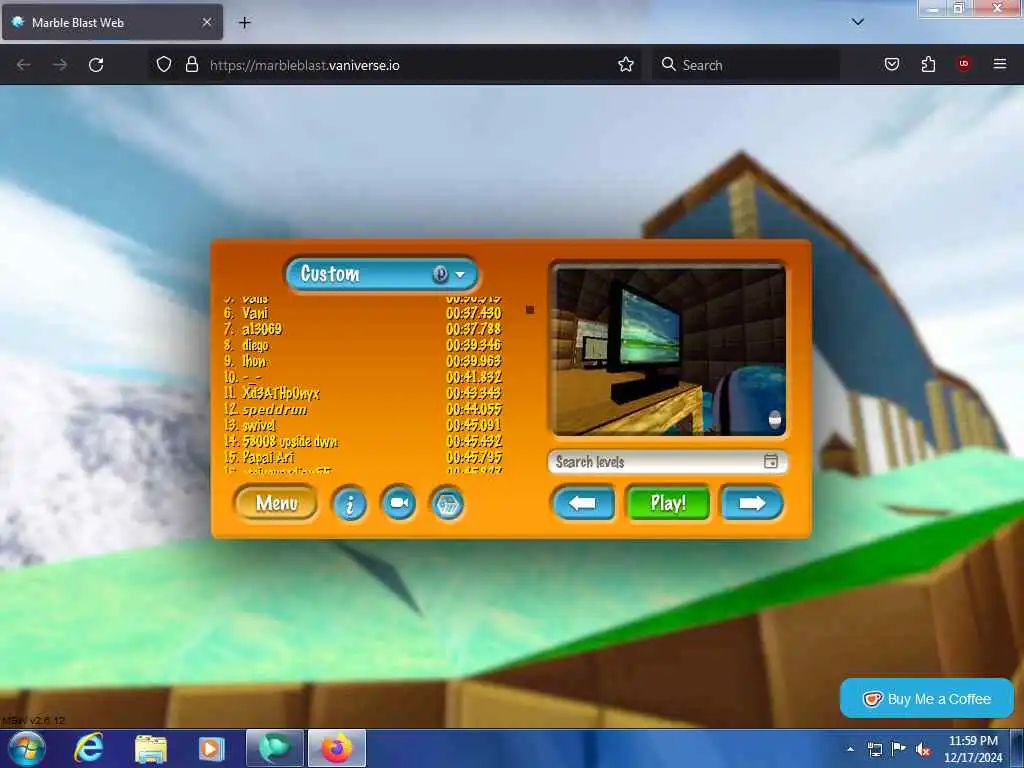Open the level info button
Viewport: 1024px width, 768px height.
click(x=350, y=504)
